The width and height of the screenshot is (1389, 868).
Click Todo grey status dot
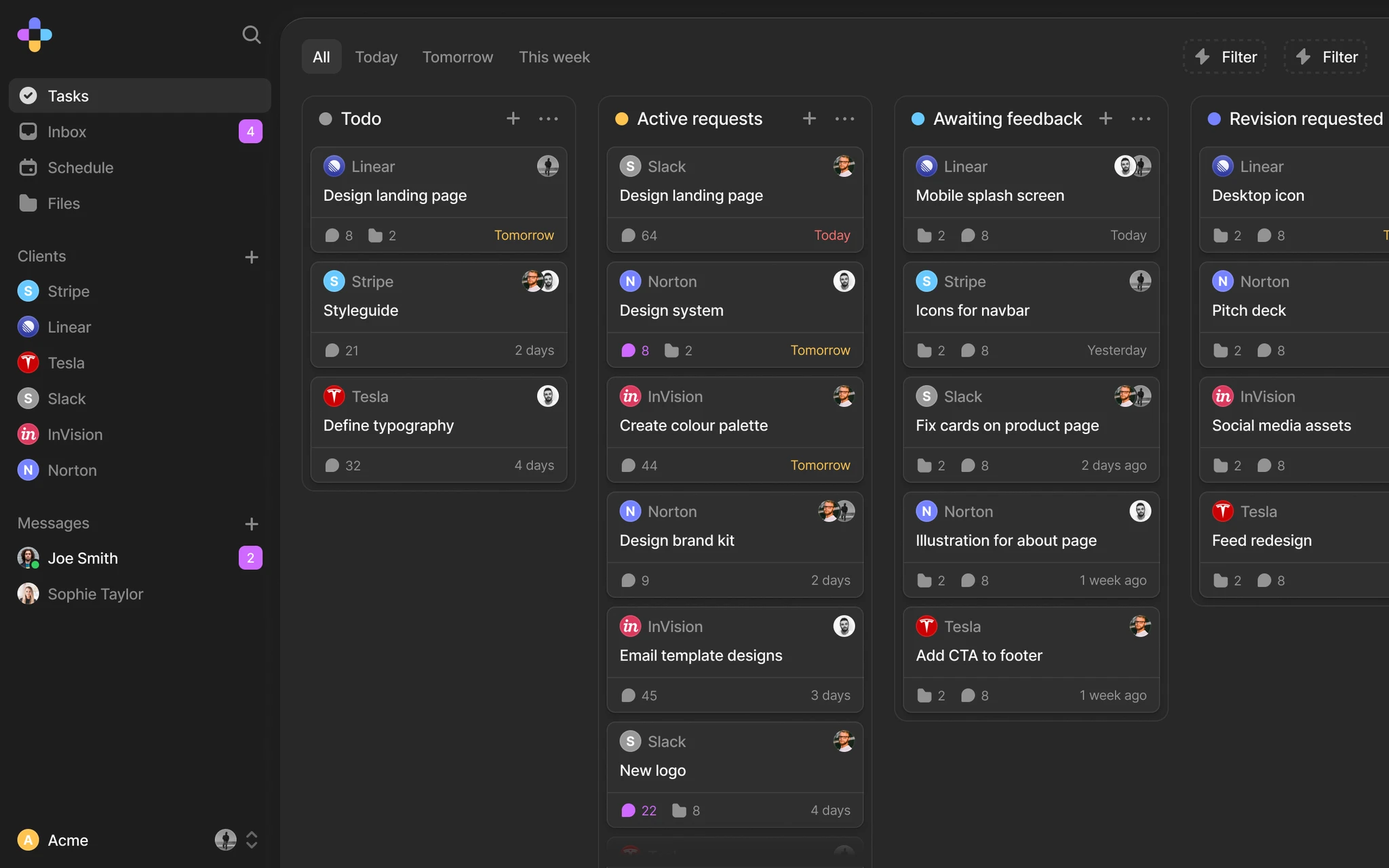coord(326,119)
